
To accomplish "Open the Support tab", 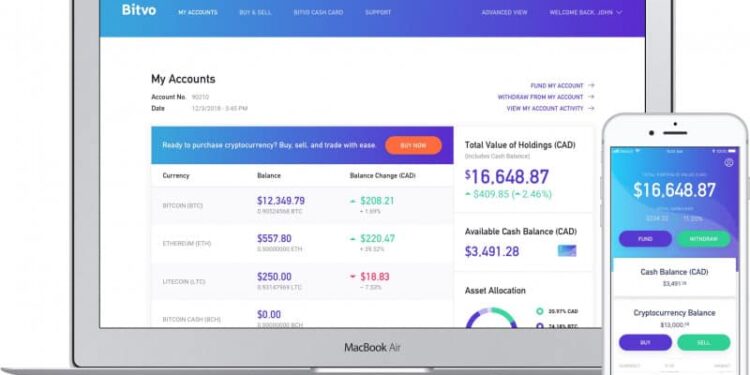I will click(378, 12).
